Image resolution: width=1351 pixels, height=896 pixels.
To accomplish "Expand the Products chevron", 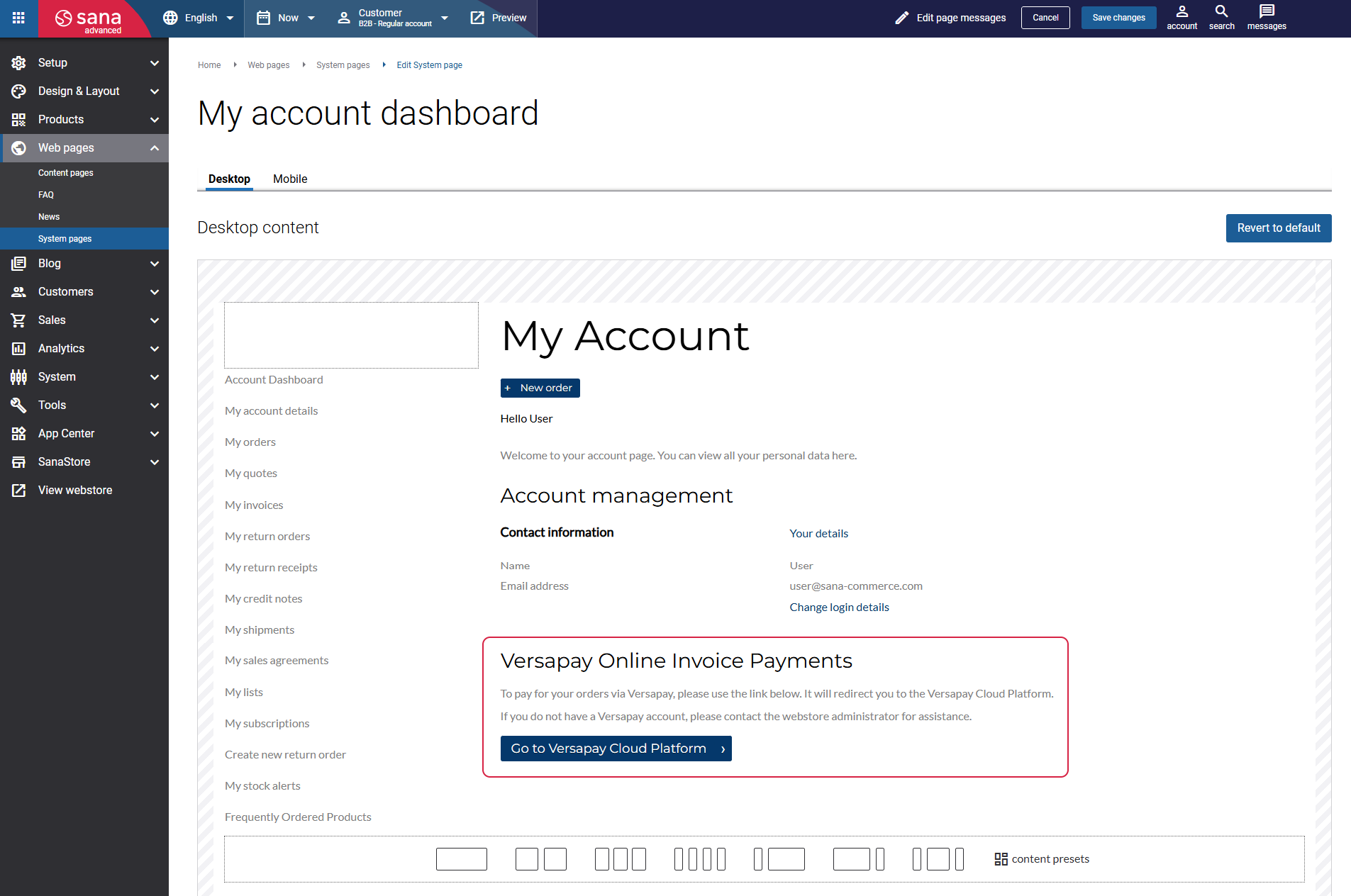I will tap(155, 120).
